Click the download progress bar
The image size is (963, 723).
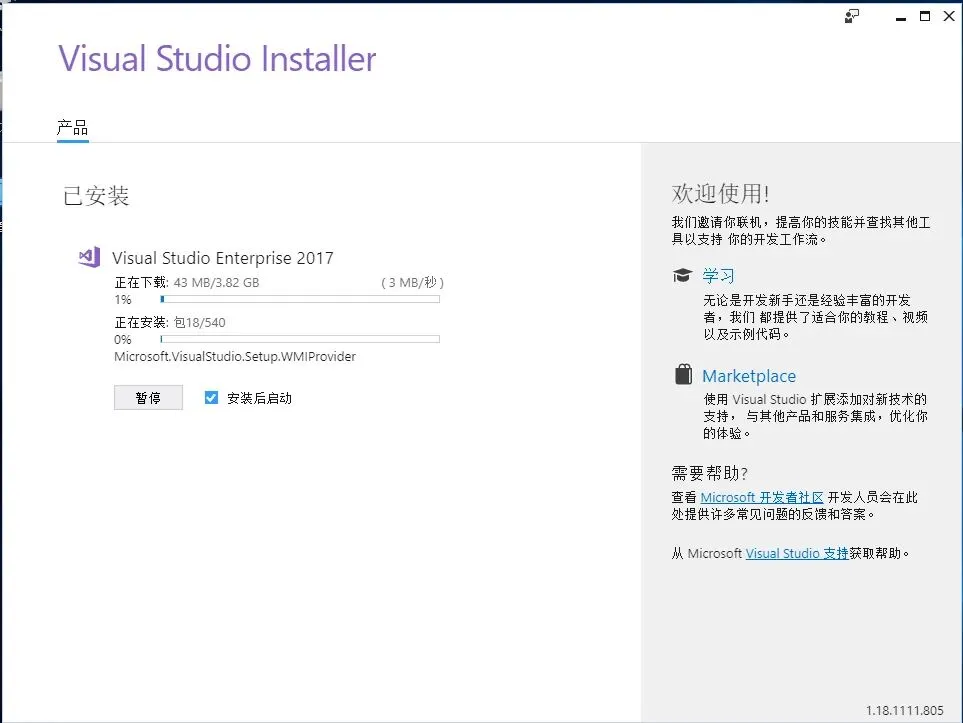(x=300, y=299)
